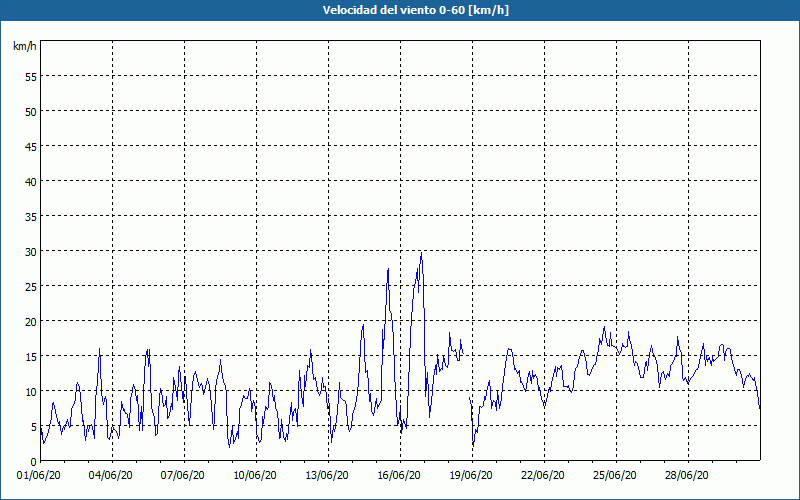Click the date label 13/06/20
This screenshot has width=800, height=500.
tap(327, 476)
